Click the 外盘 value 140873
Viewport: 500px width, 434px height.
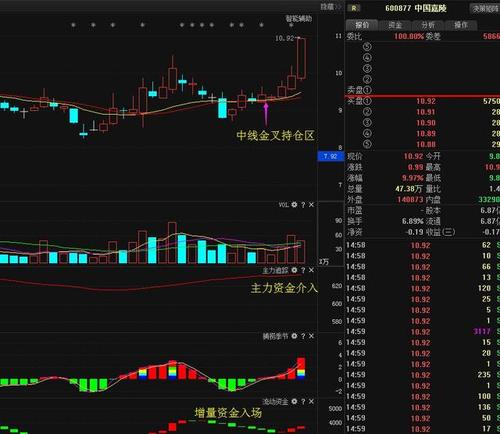click(x=410, y=199)
